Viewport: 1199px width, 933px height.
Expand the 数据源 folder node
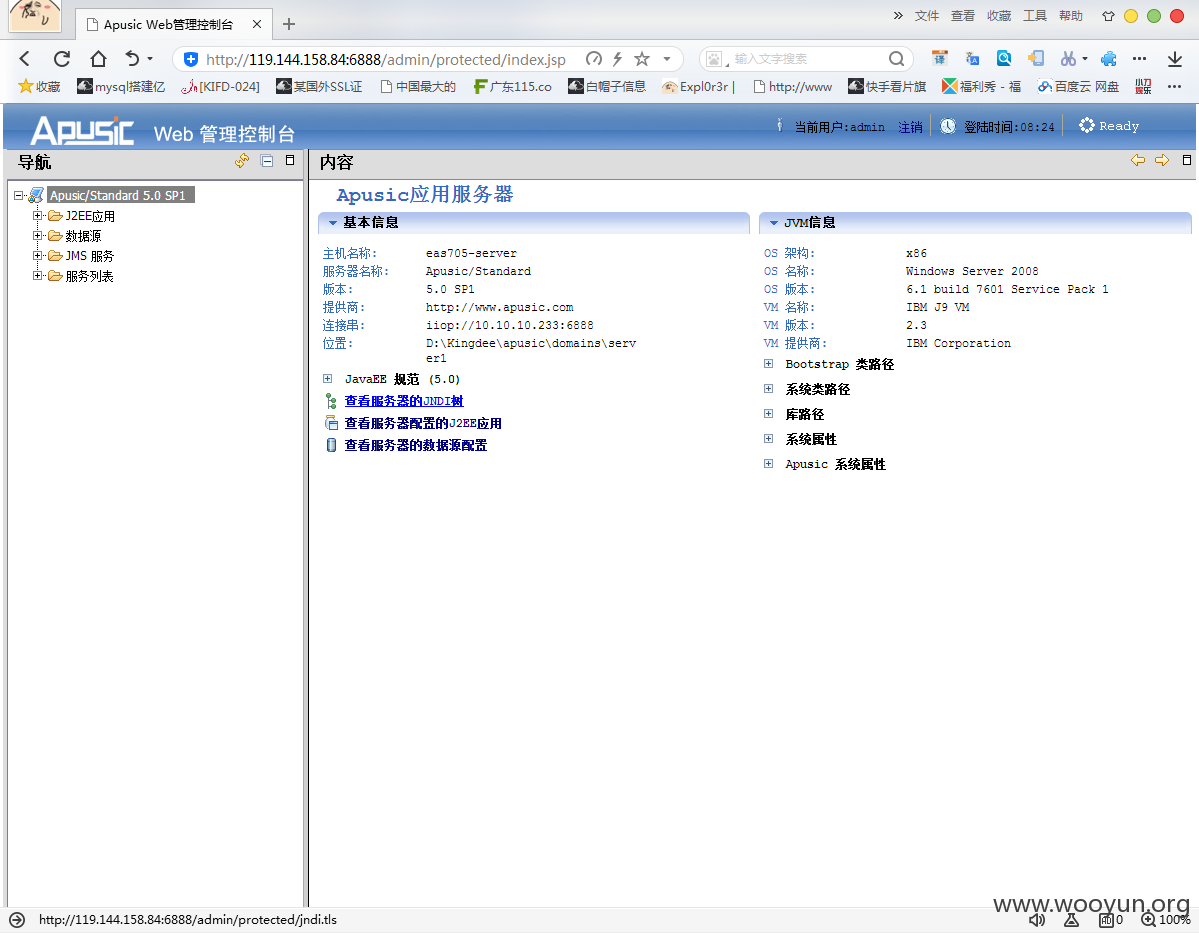tap(37, 236)
